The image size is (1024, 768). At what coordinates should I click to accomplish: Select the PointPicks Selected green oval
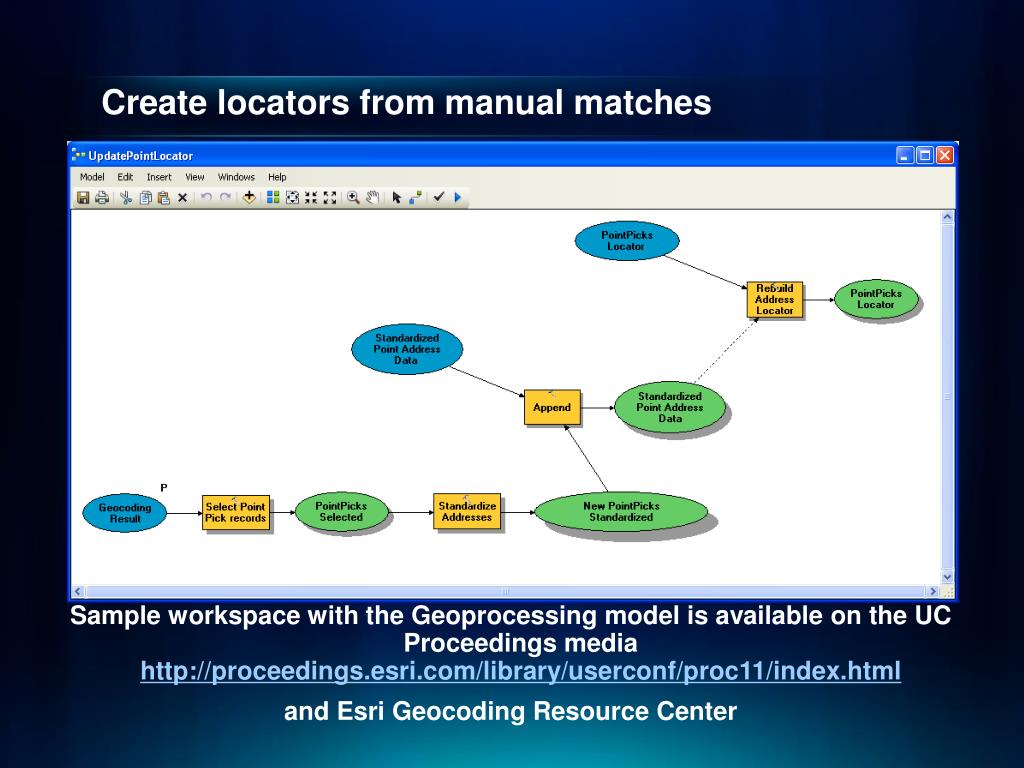click(341, 511)
